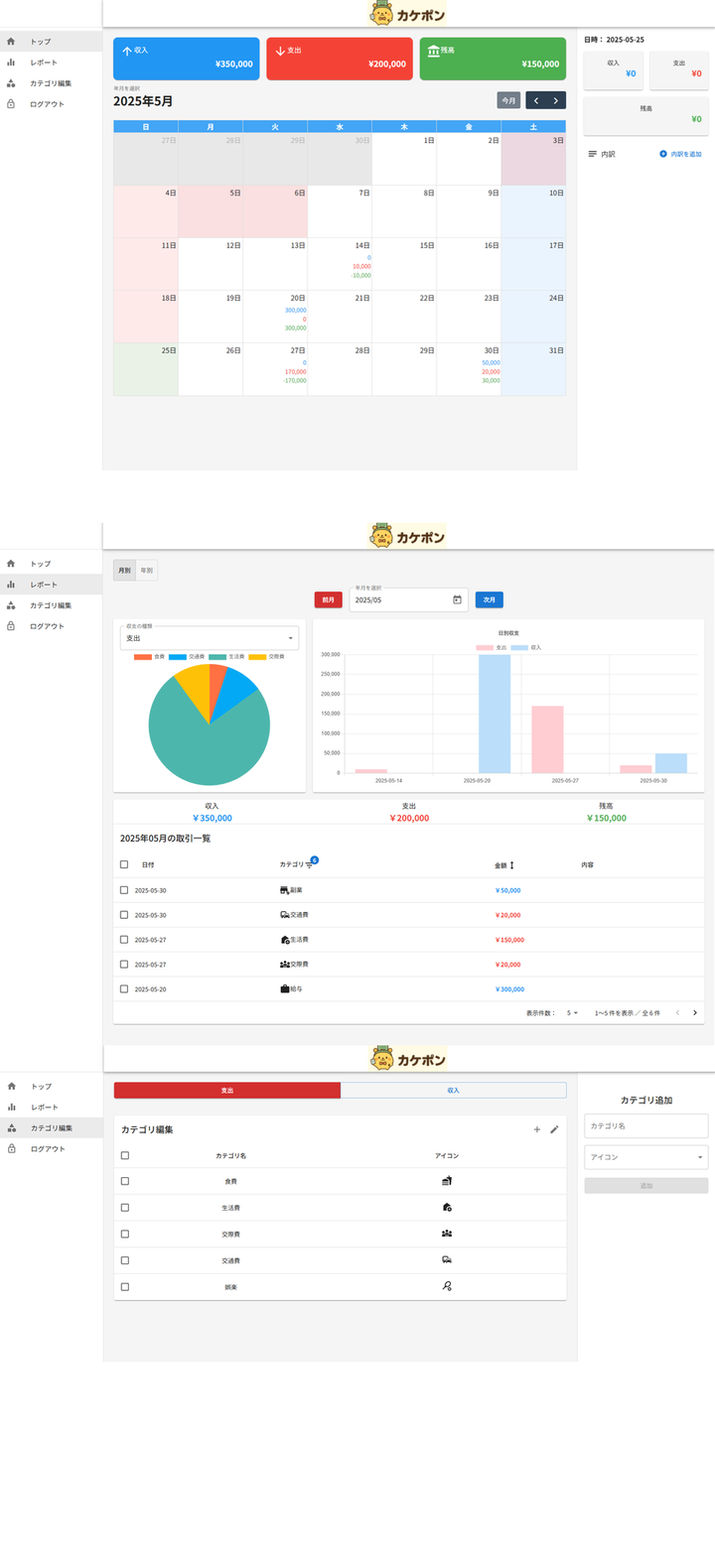The width and height of the screenshot is (715, 1568).
Task: Switch to the 年別 tab
Action: click(x=147, y=571)
